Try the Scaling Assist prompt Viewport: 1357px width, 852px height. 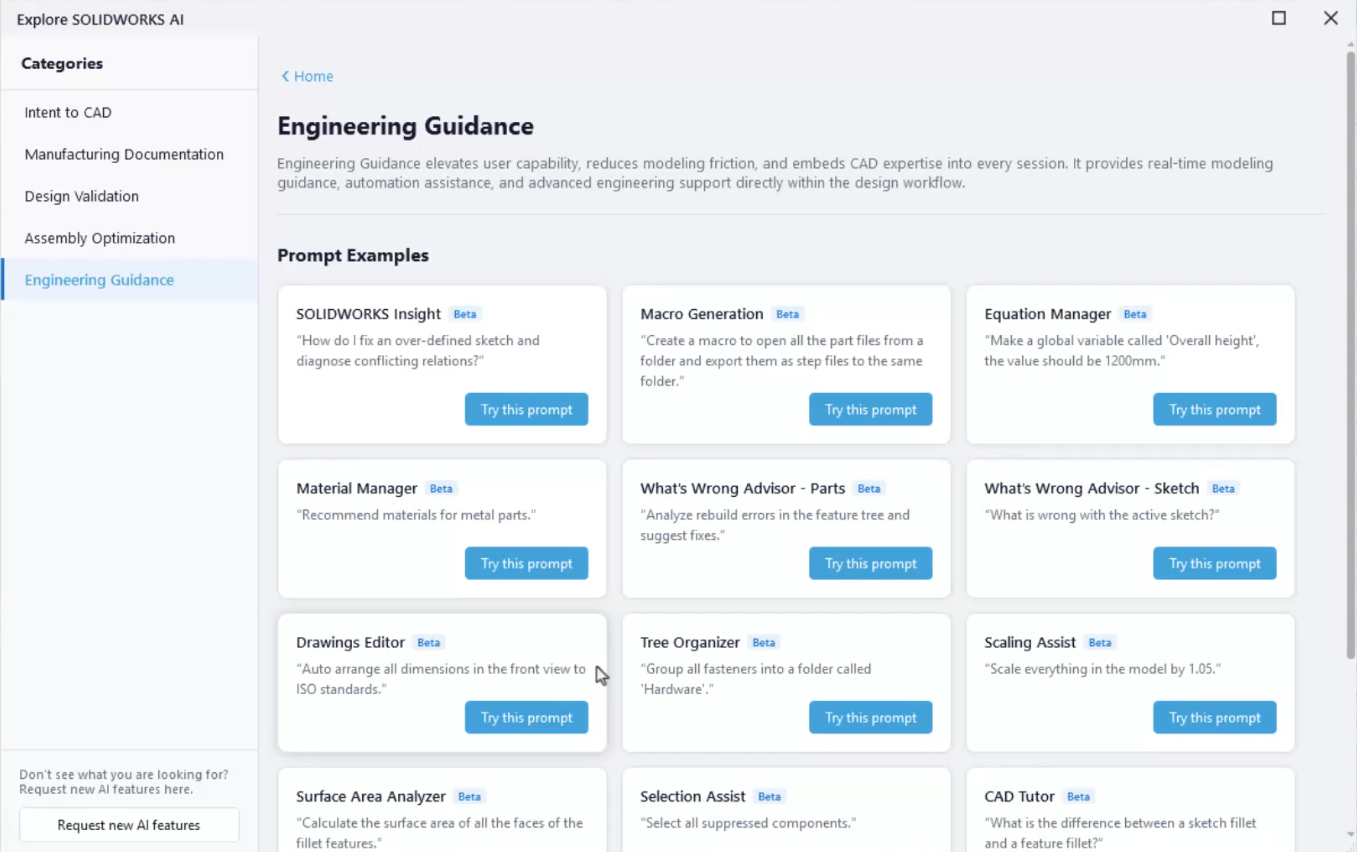[x=1215, y=718]
